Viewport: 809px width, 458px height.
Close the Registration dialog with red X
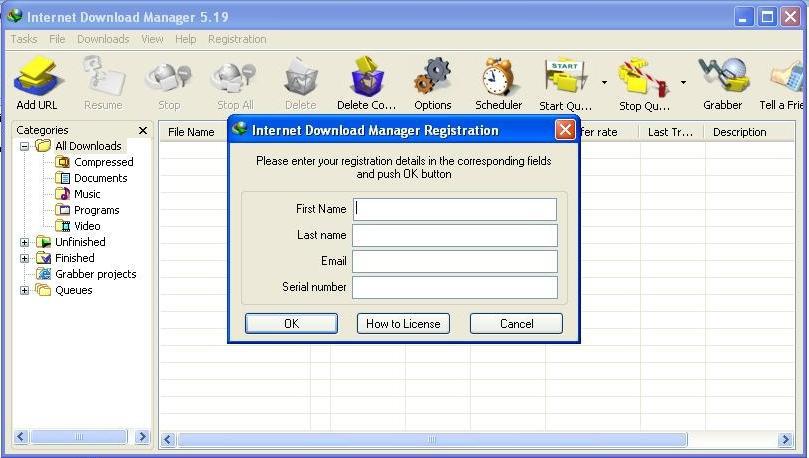click(565, 129)
